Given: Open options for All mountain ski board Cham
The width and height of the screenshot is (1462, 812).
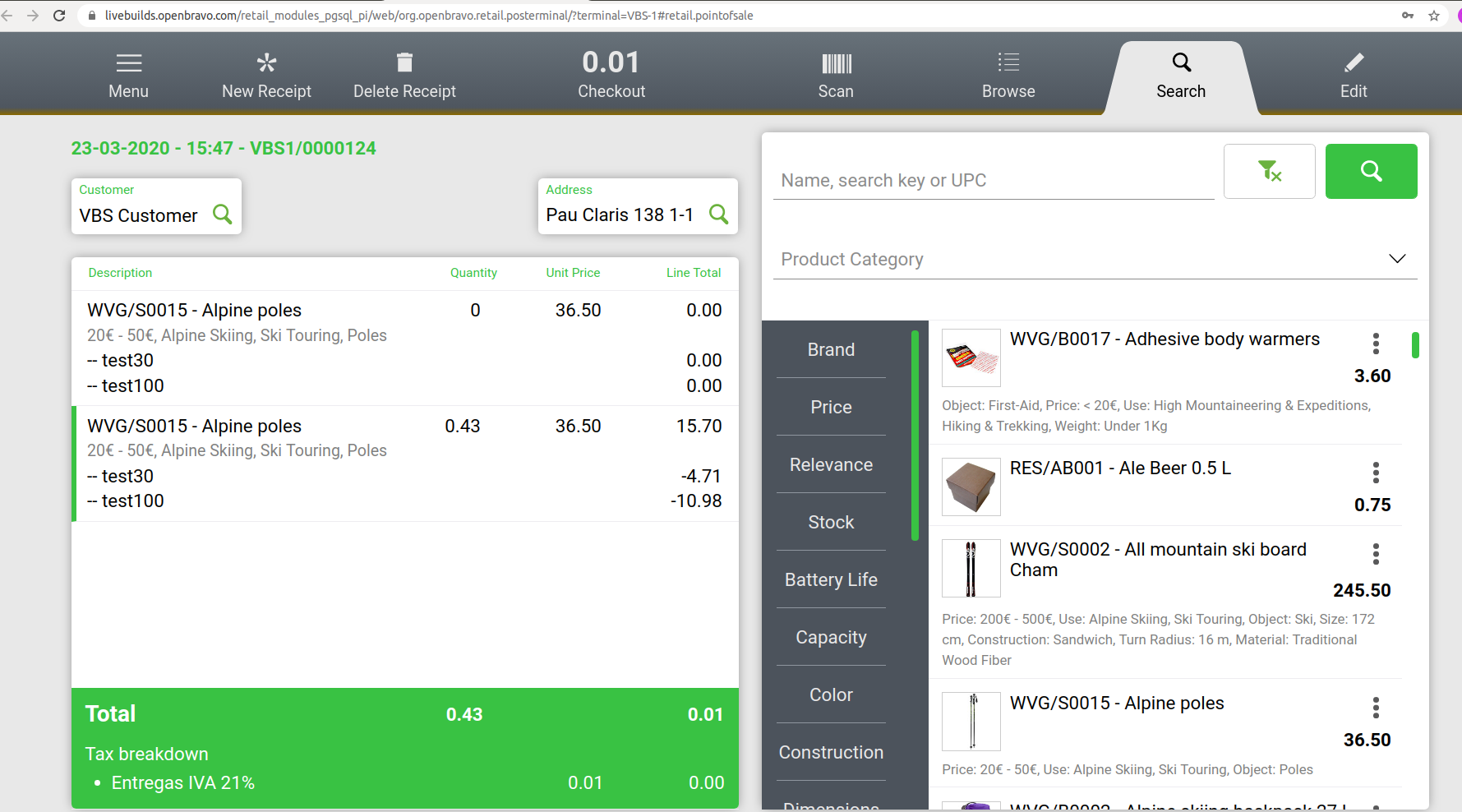Looking at the screenshot, I should [1376, 554].
